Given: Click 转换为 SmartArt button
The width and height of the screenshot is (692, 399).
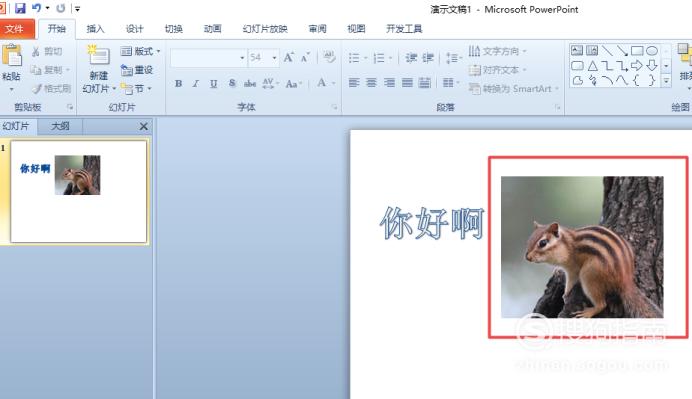Looking at the screenshot, I should click(514, 89).
